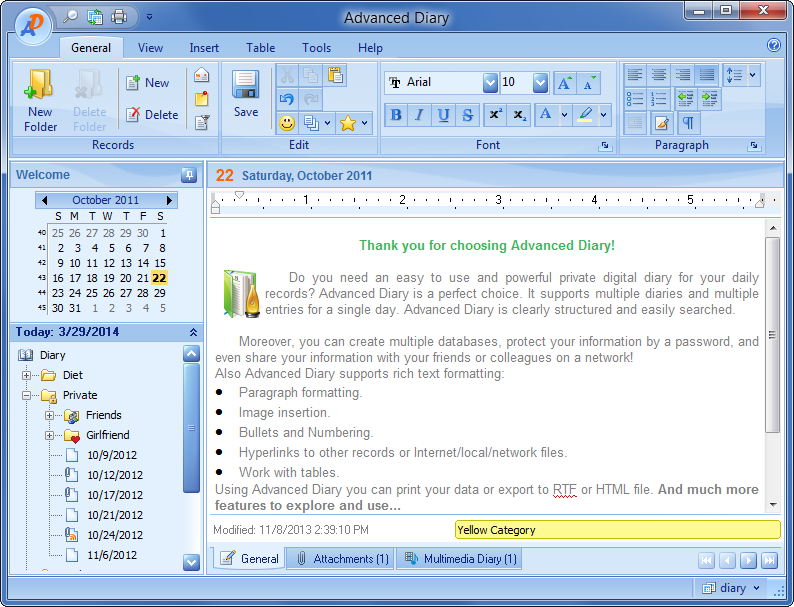794x607 pixels.
Task: Toggle bold formatting
Action: 396,115
